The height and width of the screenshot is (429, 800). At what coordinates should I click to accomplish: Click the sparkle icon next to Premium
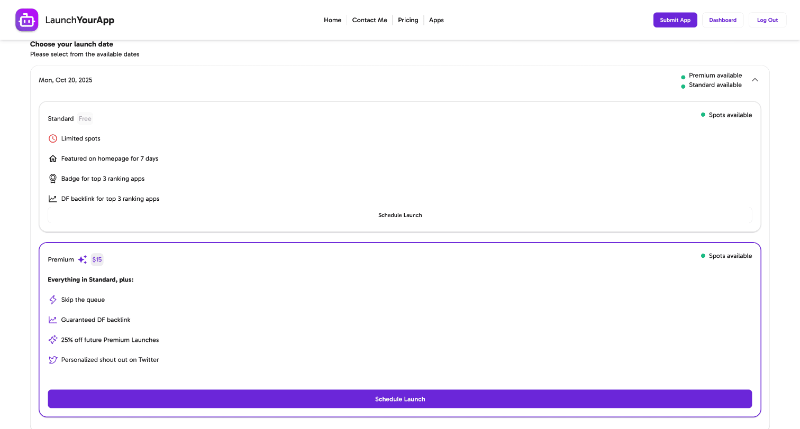83,259
